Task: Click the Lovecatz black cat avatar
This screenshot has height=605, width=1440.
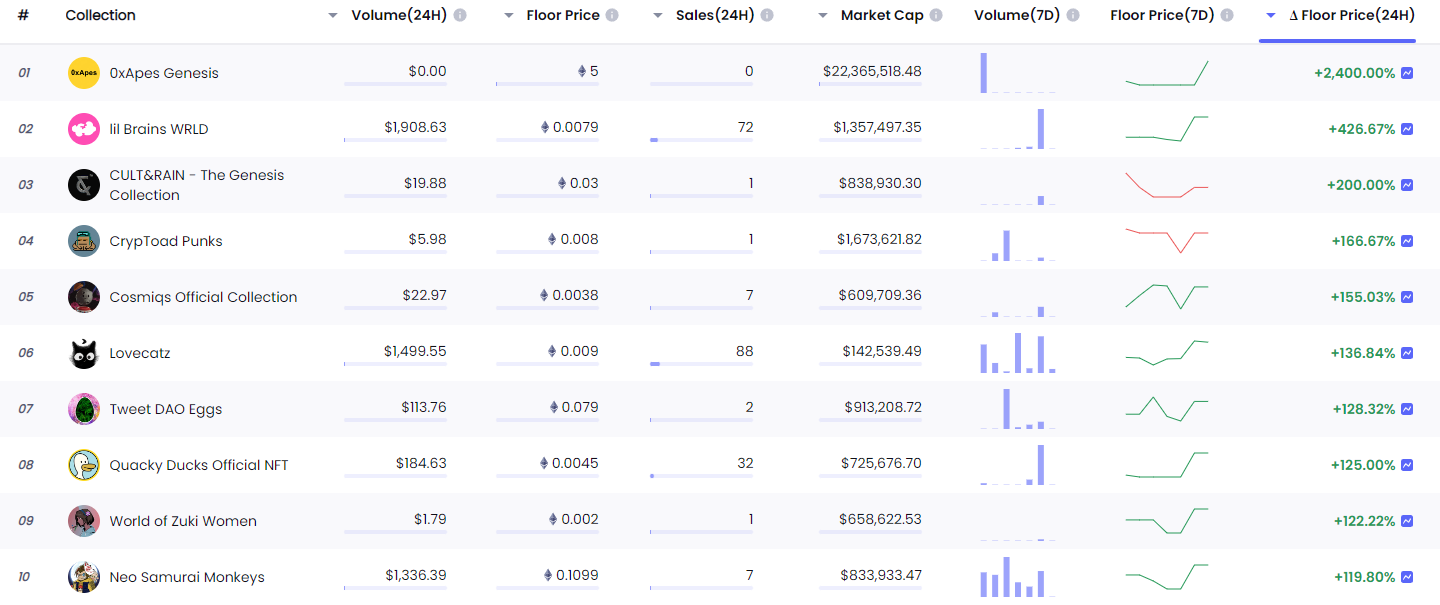Action: pos(84,353)
